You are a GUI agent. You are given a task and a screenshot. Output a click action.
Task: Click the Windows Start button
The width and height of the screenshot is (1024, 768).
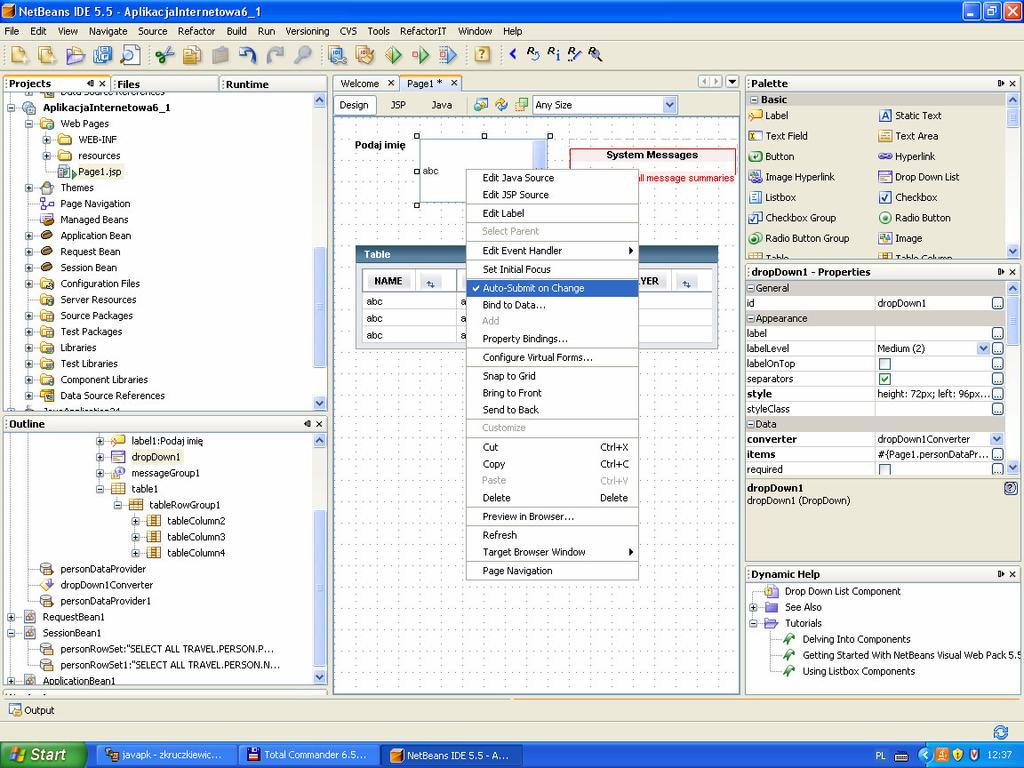[x=43, y=755]
